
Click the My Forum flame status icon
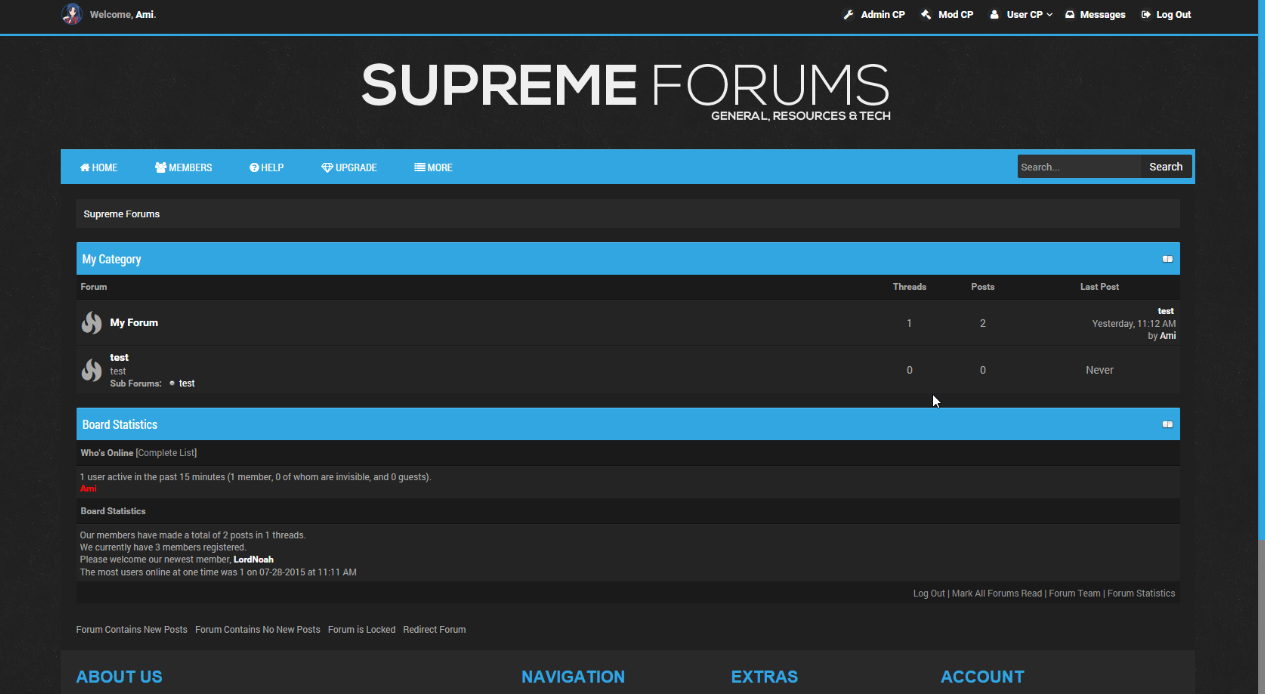coord(92,323)
